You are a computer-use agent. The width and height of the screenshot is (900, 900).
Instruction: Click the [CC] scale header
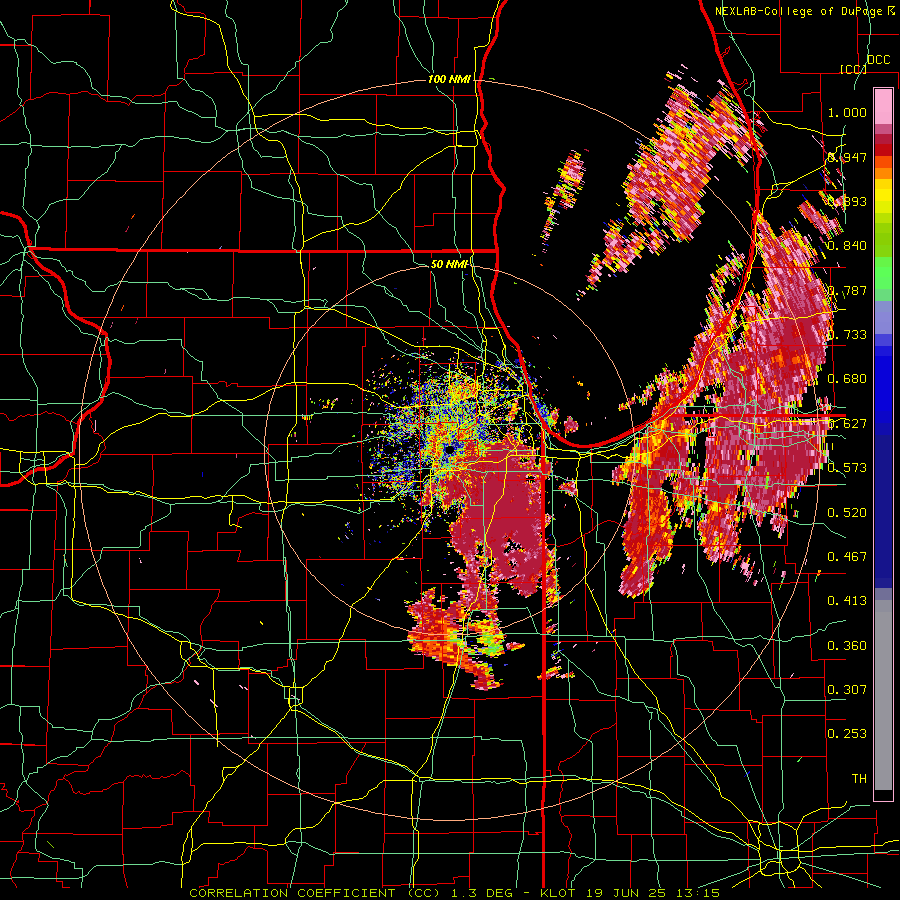(853, 69)
